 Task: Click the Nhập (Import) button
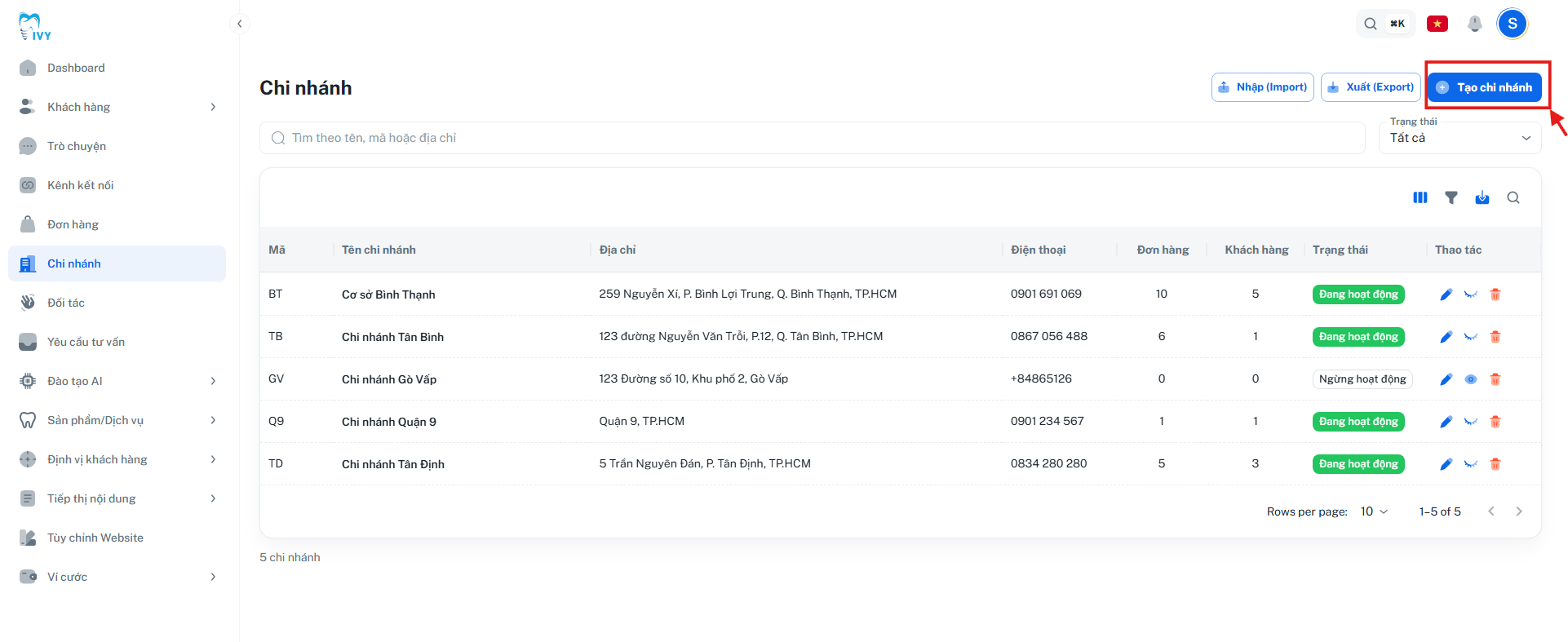(1262, 87)
